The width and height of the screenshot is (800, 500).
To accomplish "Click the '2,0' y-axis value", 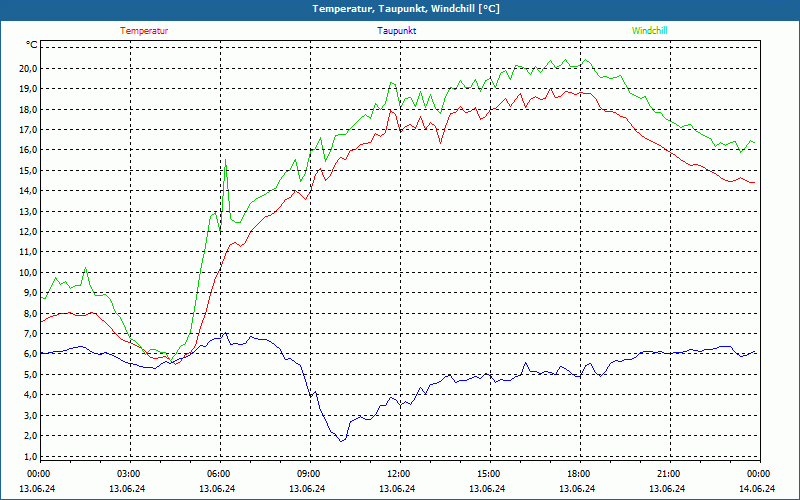I will [x=31, y=436].
